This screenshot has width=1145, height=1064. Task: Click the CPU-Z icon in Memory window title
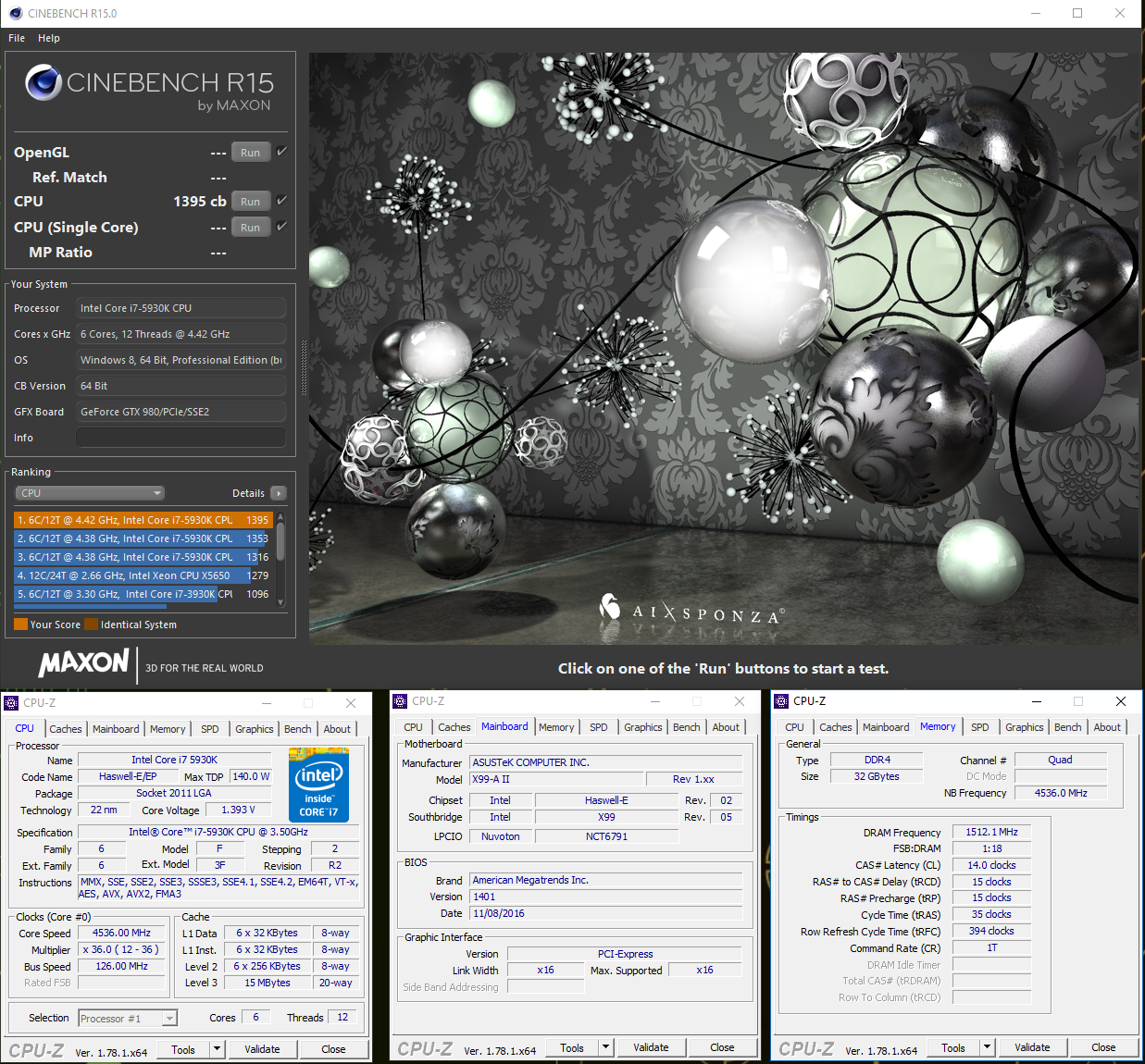pyautogui.click(x=781, y=701)
